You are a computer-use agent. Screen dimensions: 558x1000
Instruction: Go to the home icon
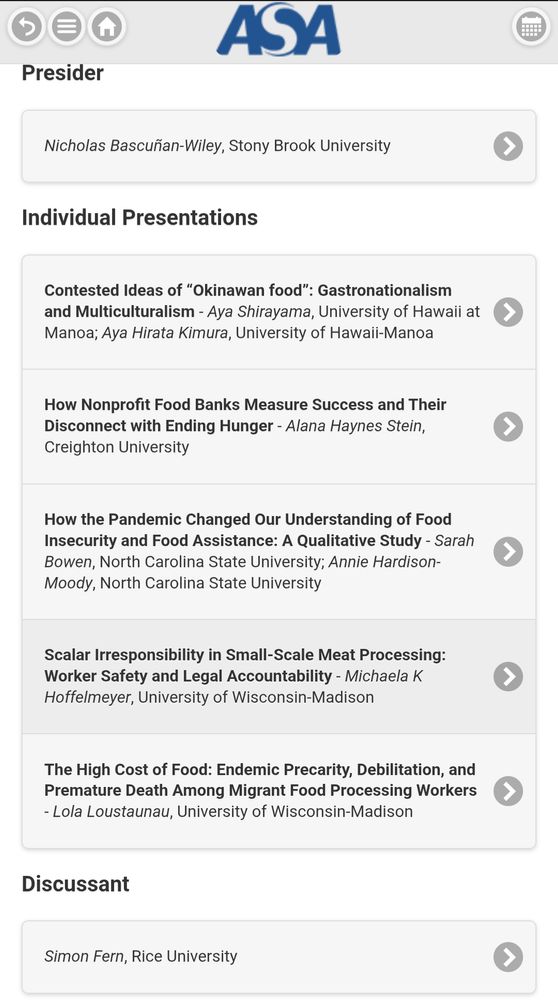coord(107,27)
